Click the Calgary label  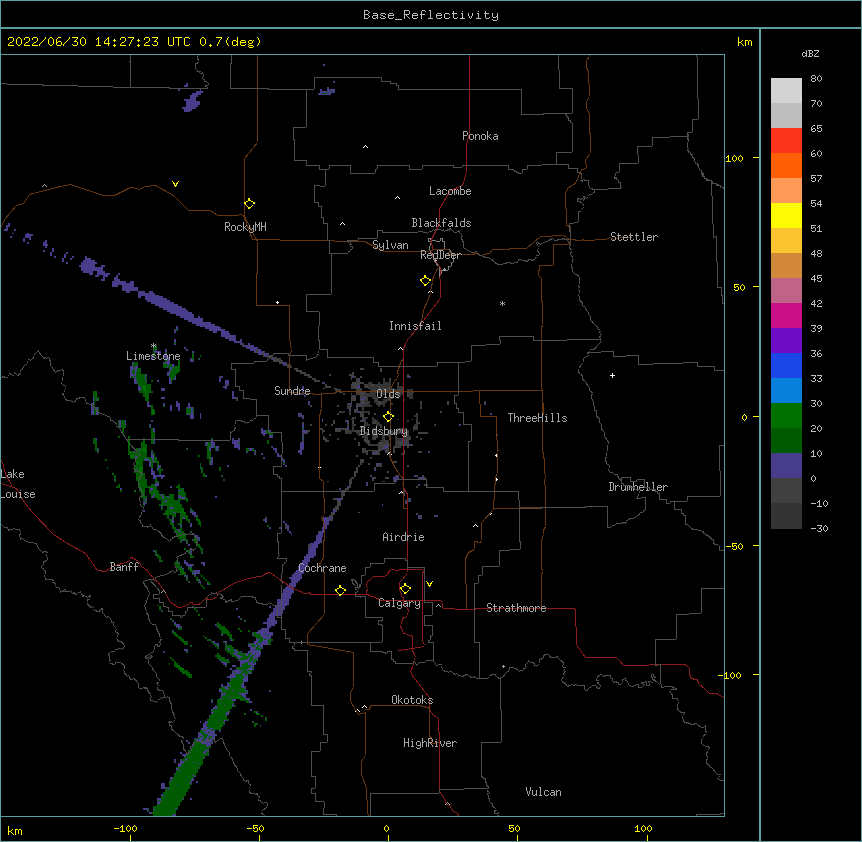point(399,603)
